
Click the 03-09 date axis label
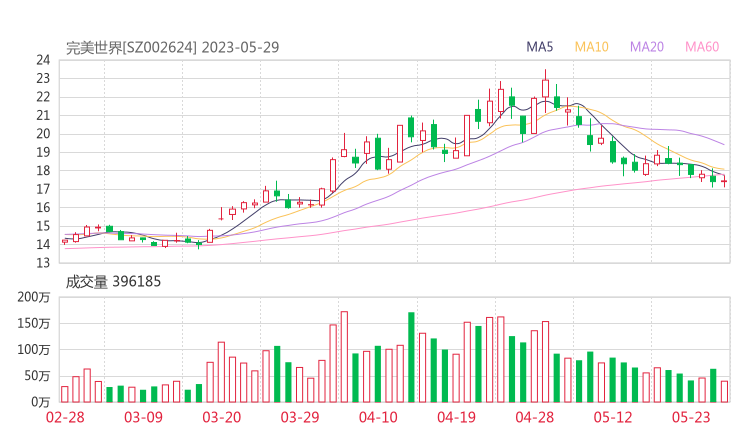click(143, 417)
